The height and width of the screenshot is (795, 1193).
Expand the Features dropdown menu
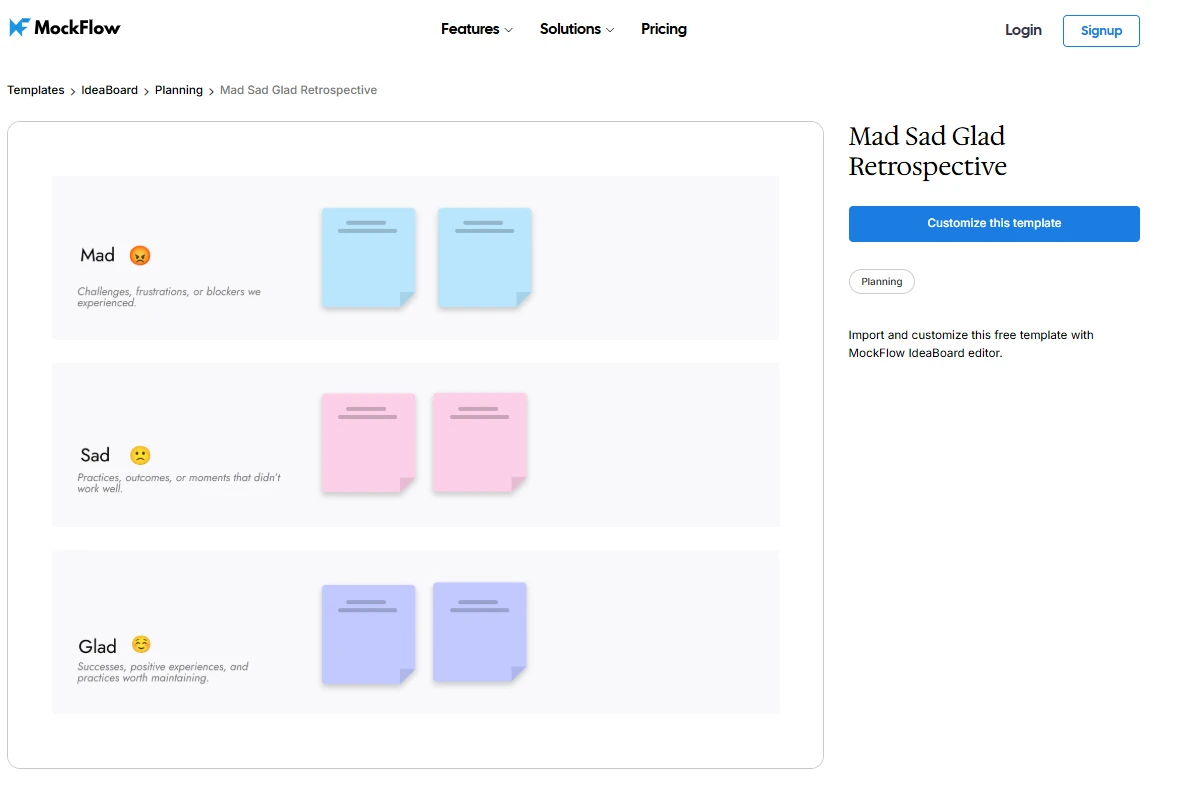(x=477, y=29)
